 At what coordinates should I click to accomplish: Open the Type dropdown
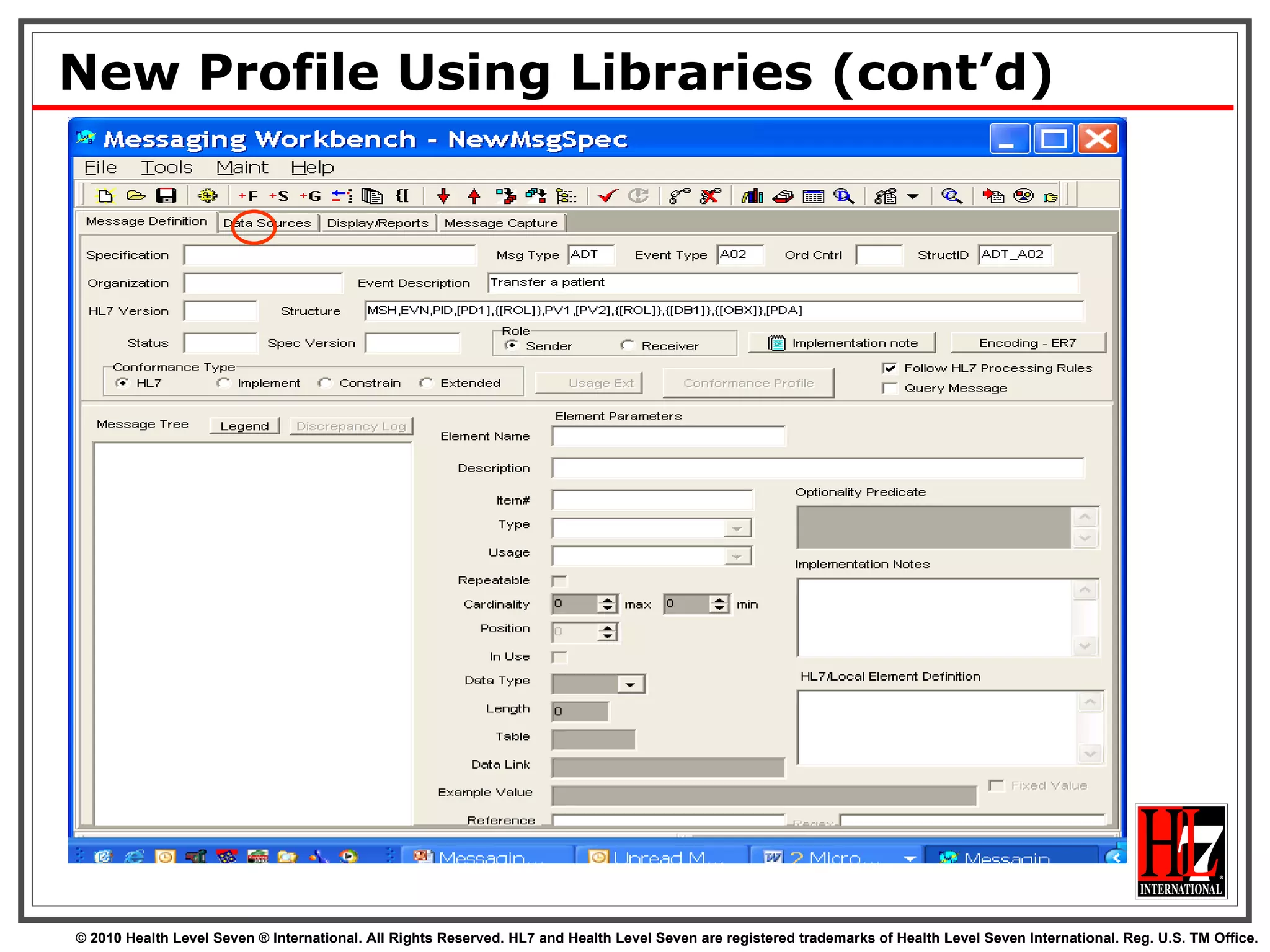tap(737, 528)
